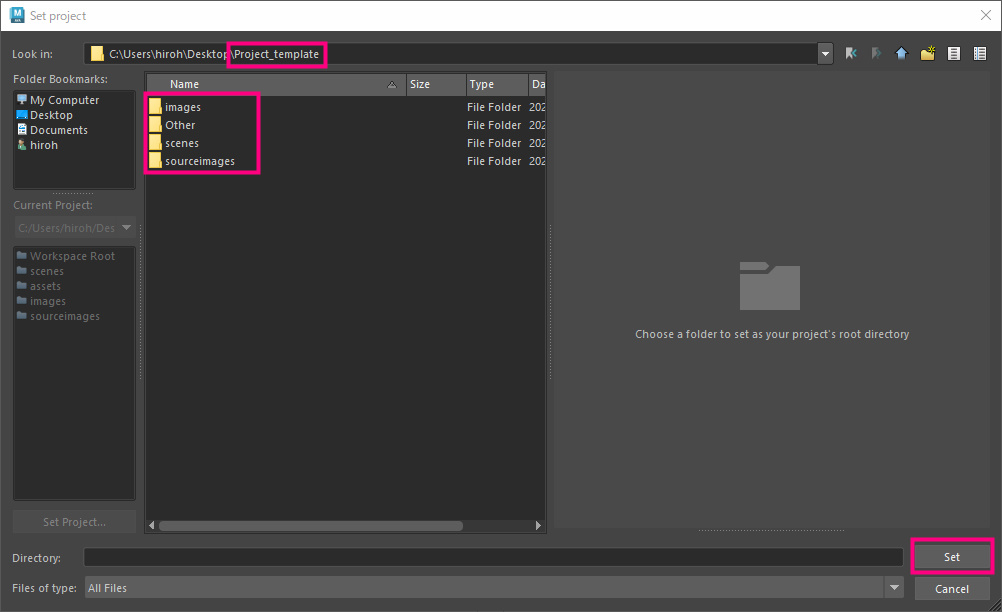The image size is (1002, 612).
Task: Select Workspace Root in project tree
Action: [x=66, y=256]
